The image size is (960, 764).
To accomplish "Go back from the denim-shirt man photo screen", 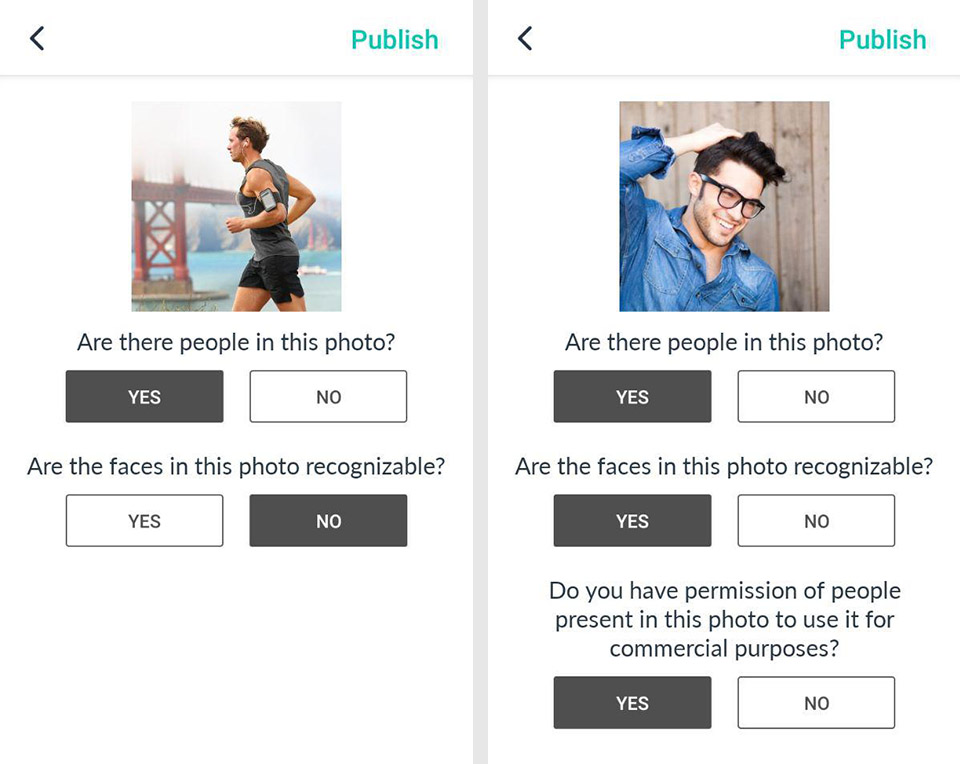I will tap(525, 39).
